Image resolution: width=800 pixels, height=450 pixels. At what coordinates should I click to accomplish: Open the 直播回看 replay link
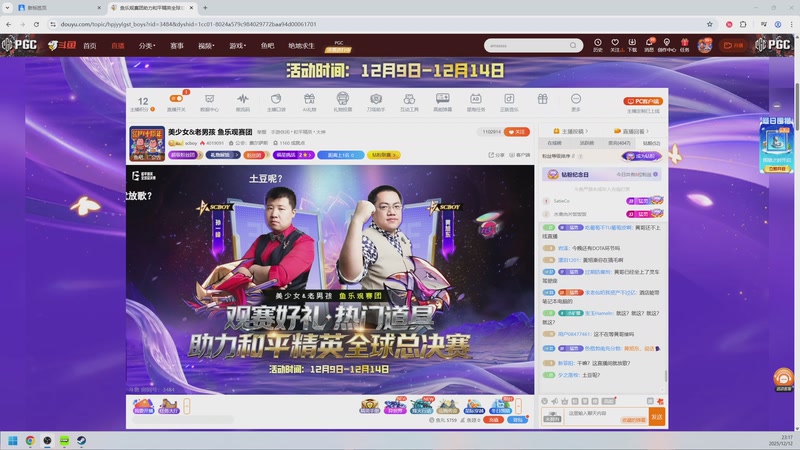tap(632, 131)
